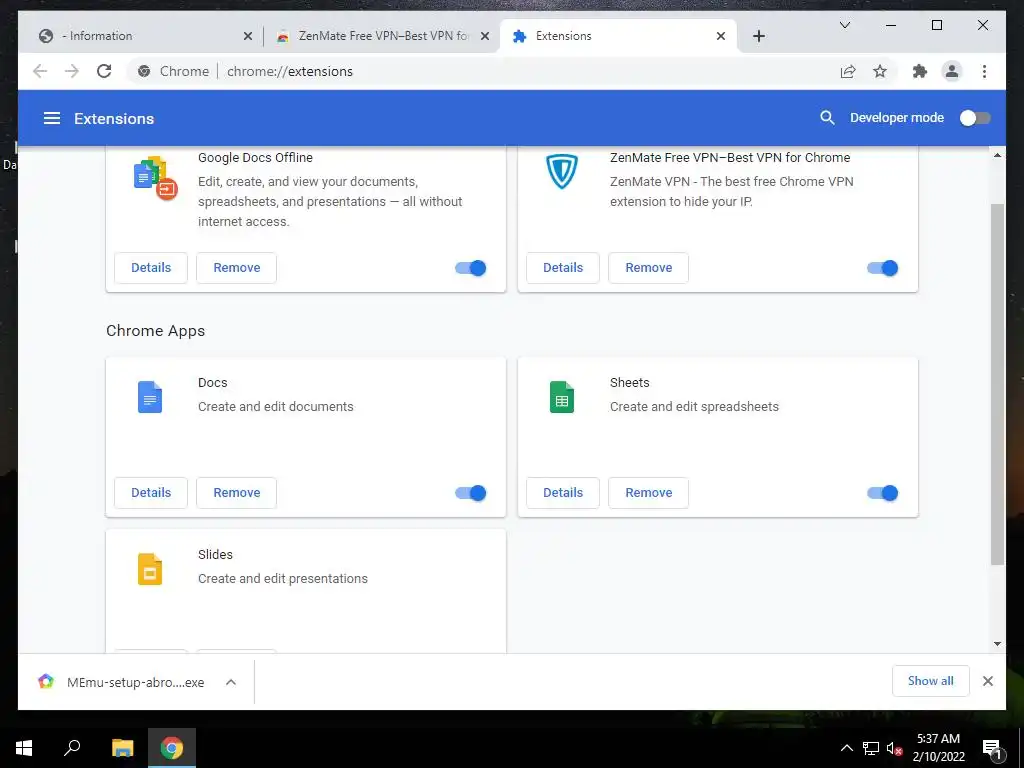The width and height of the screenshot is (1024, 768).
Task: Click the blue Docs app icon
Action: coord(150,397)
